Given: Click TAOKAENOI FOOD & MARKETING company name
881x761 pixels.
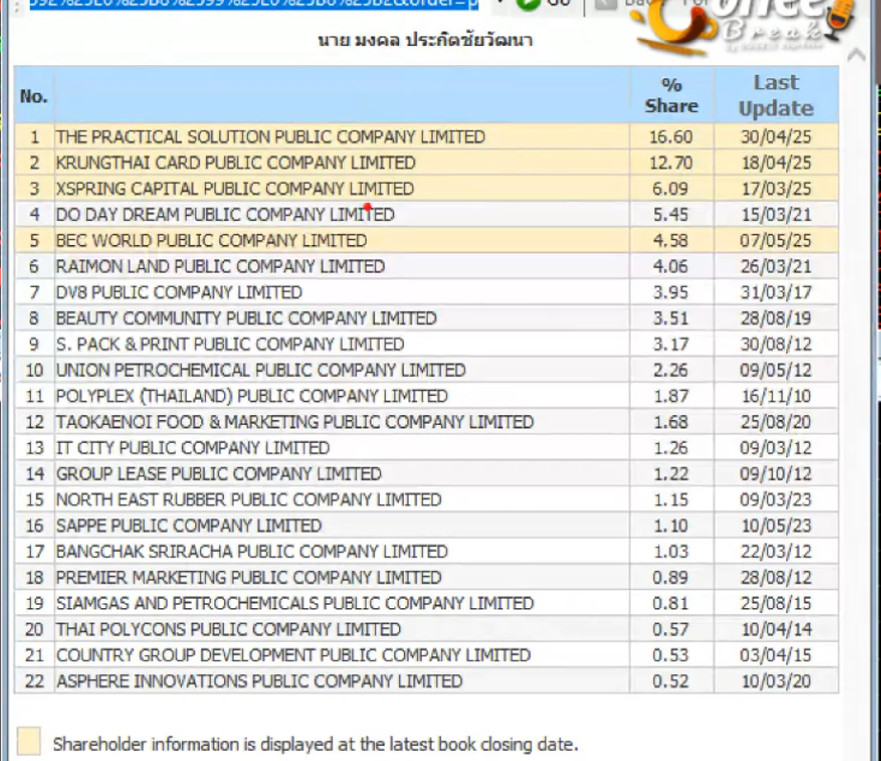Looking at the screenshot, I should click(x=294, y=422).
